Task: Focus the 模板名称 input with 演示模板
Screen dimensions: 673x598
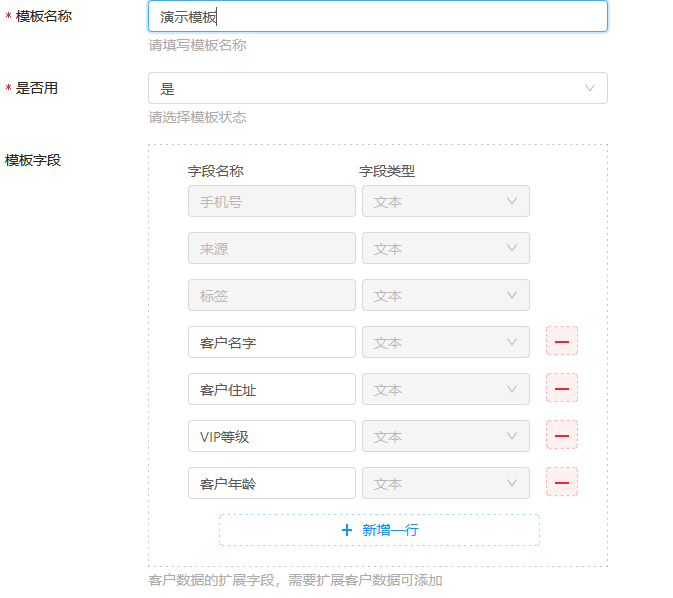Action: (378, 16)
